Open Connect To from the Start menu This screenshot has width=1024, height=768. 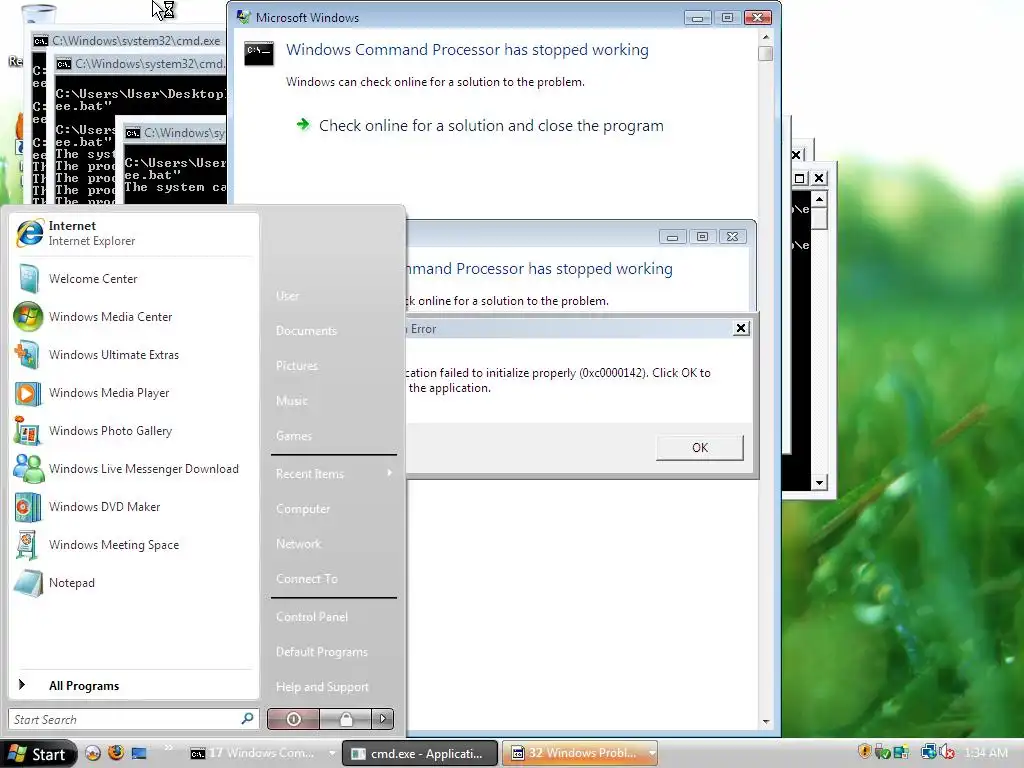click(307, 579)
